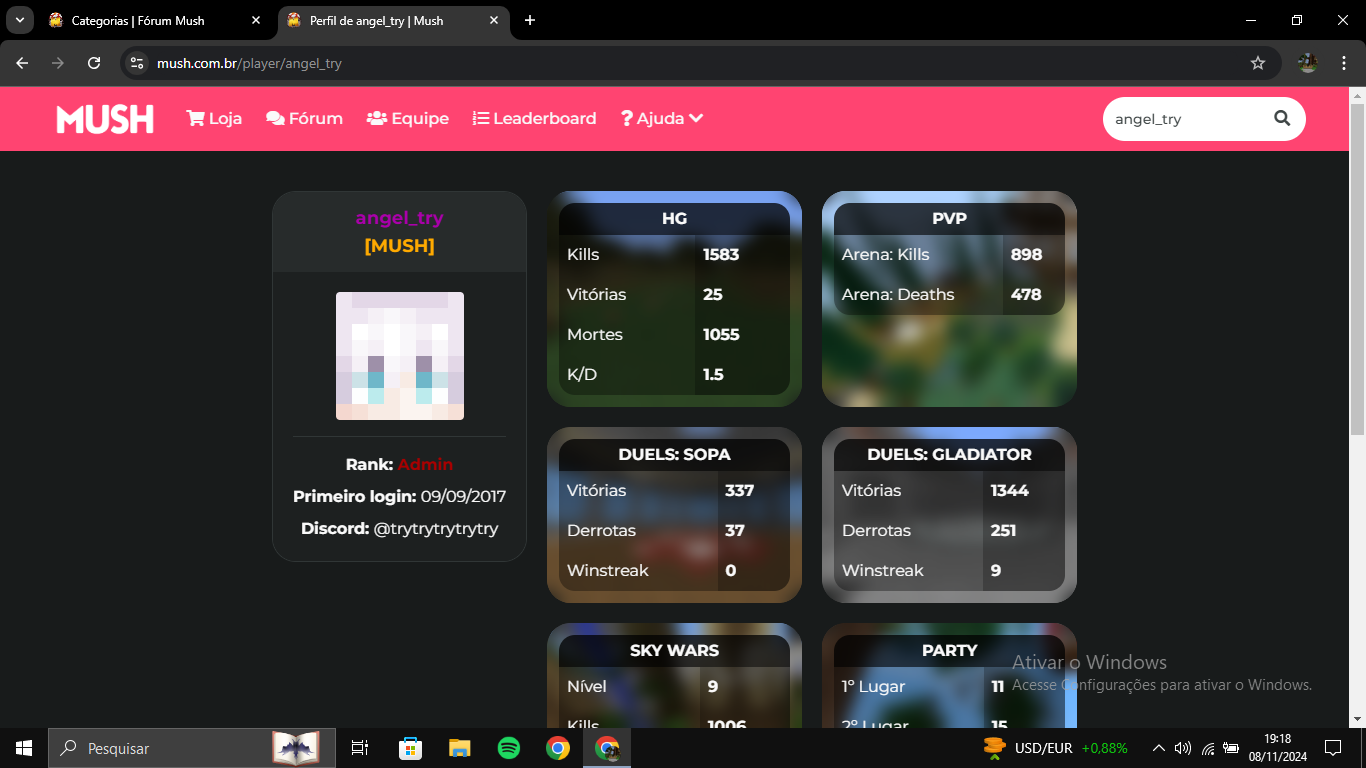This screenshot has height=768, width=1366.
Task: Open the Chrome profile avatar
Action: click(1308, 63)
